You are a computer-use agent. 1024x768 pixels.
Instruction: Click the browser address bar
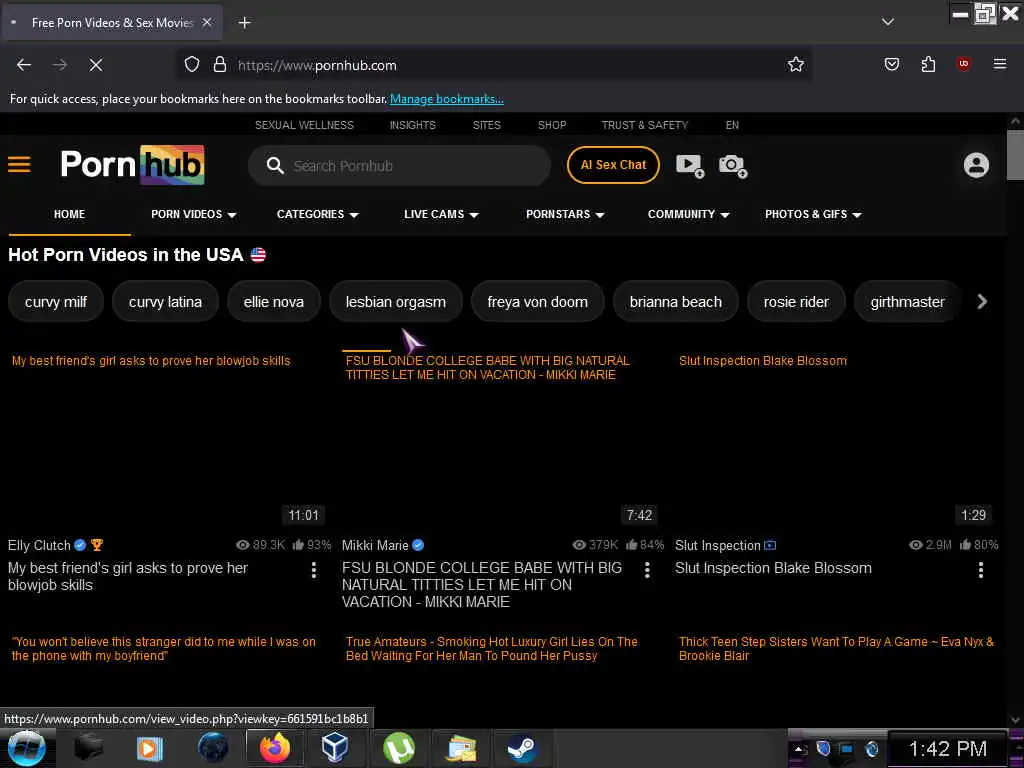click(496, 65)
